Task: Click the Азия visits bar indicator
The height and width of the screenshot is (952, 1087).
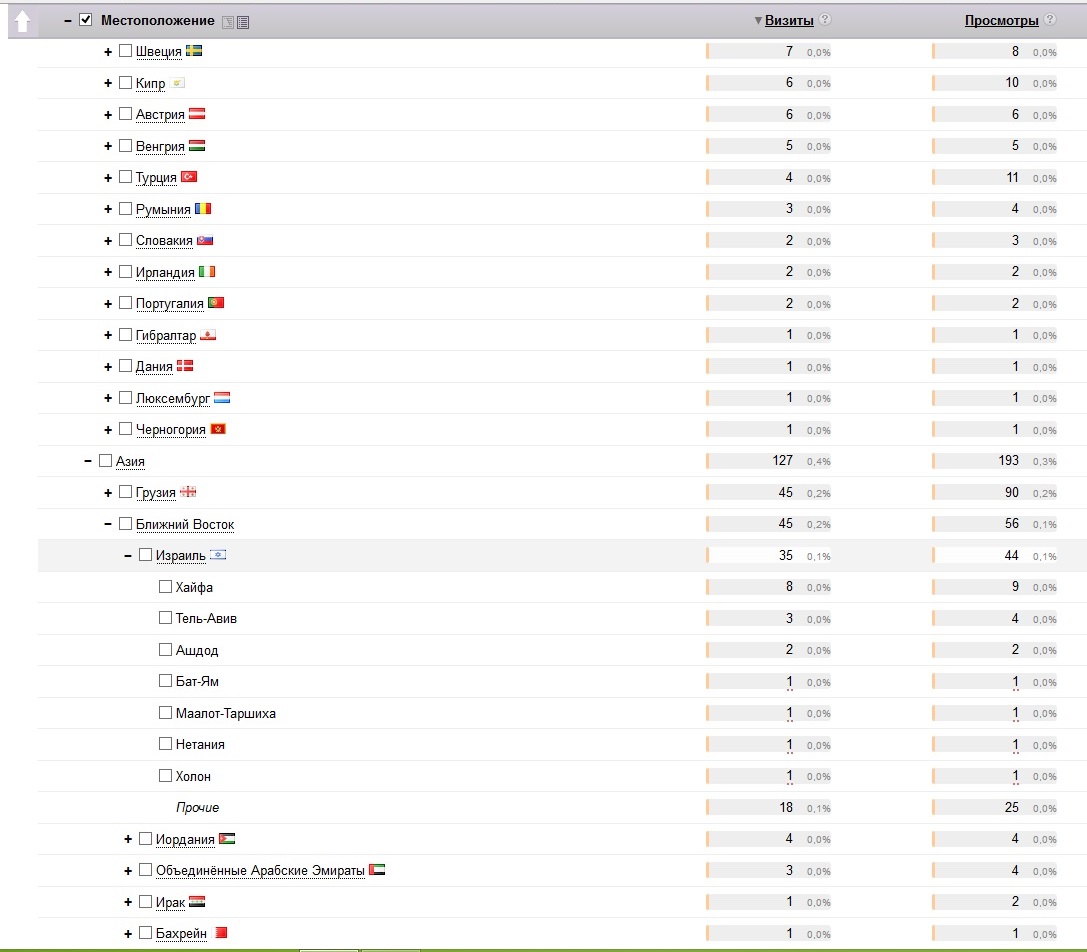Action: click(708, 461)
